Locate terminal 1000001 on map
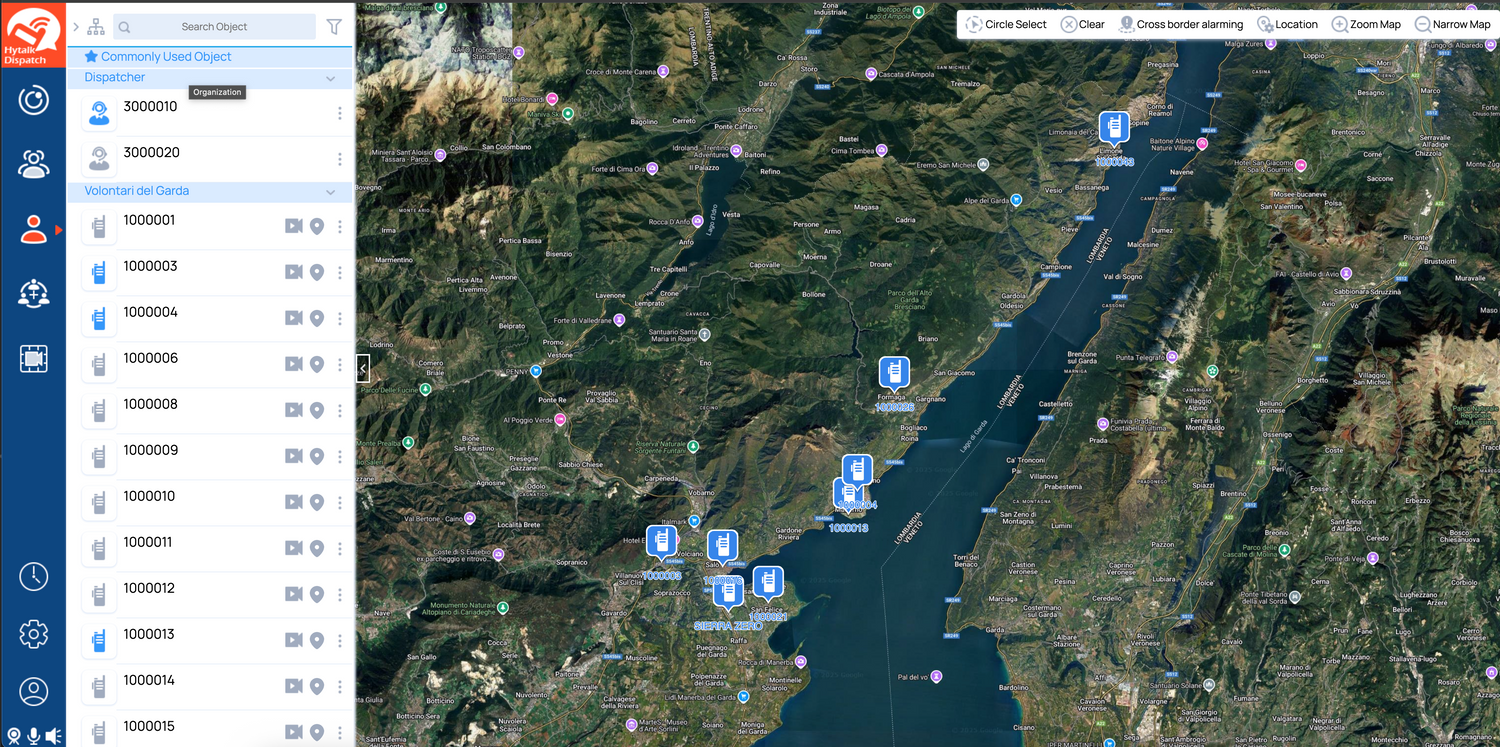The height and width of the screenshot is (747, 1500). [x=317, y=227]
